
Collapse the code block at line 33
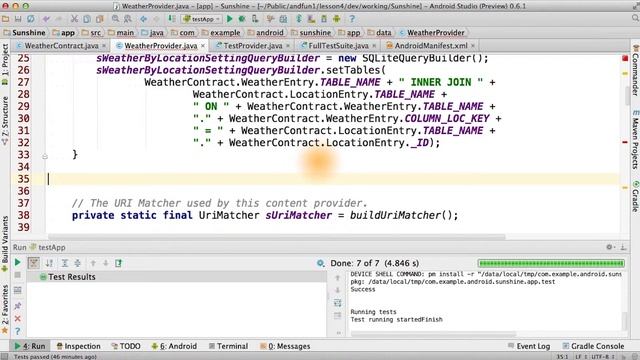pos(45,156)
